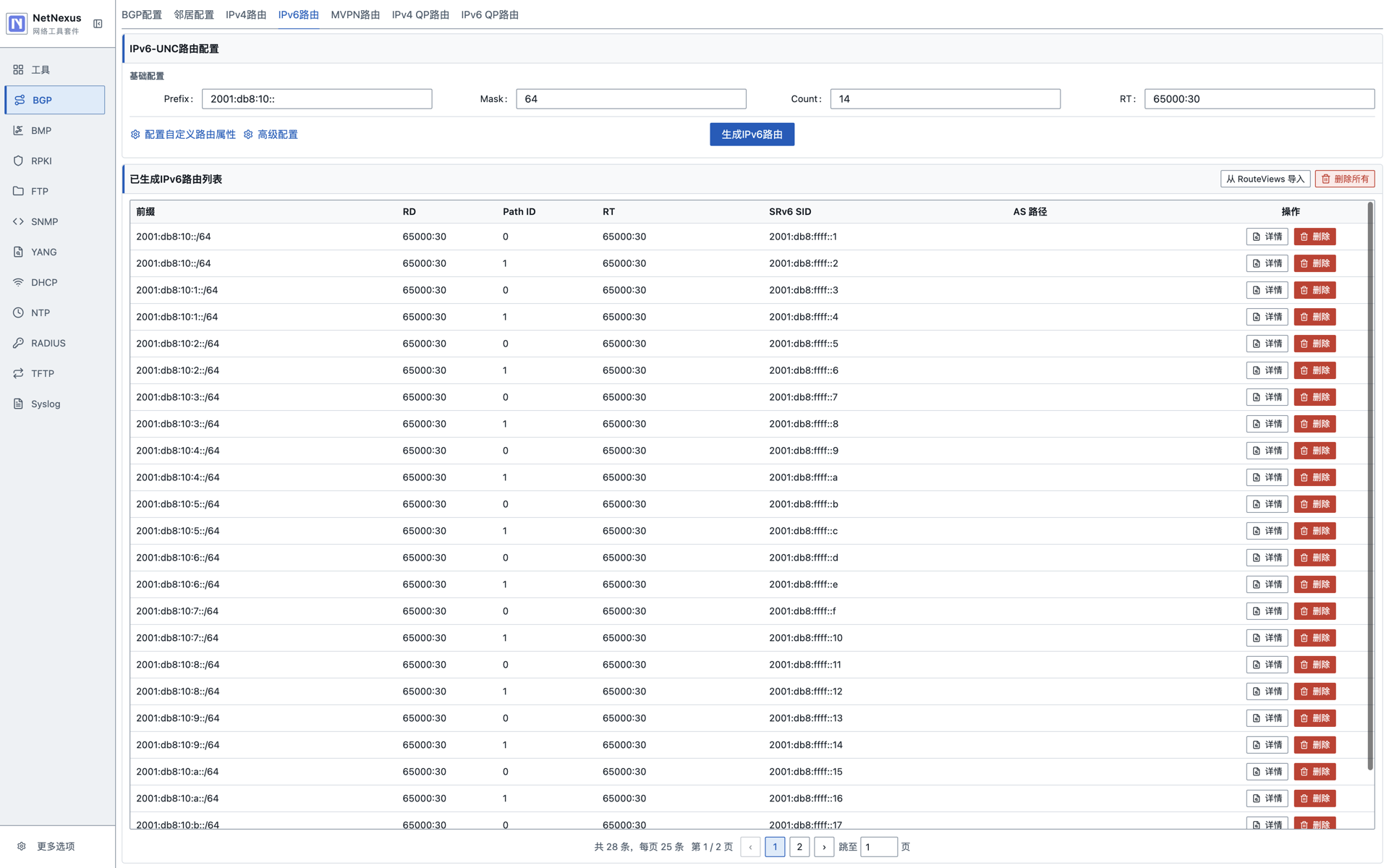1389x868 pixels.
Task: Click the Prefix input field
Action: 317,99
